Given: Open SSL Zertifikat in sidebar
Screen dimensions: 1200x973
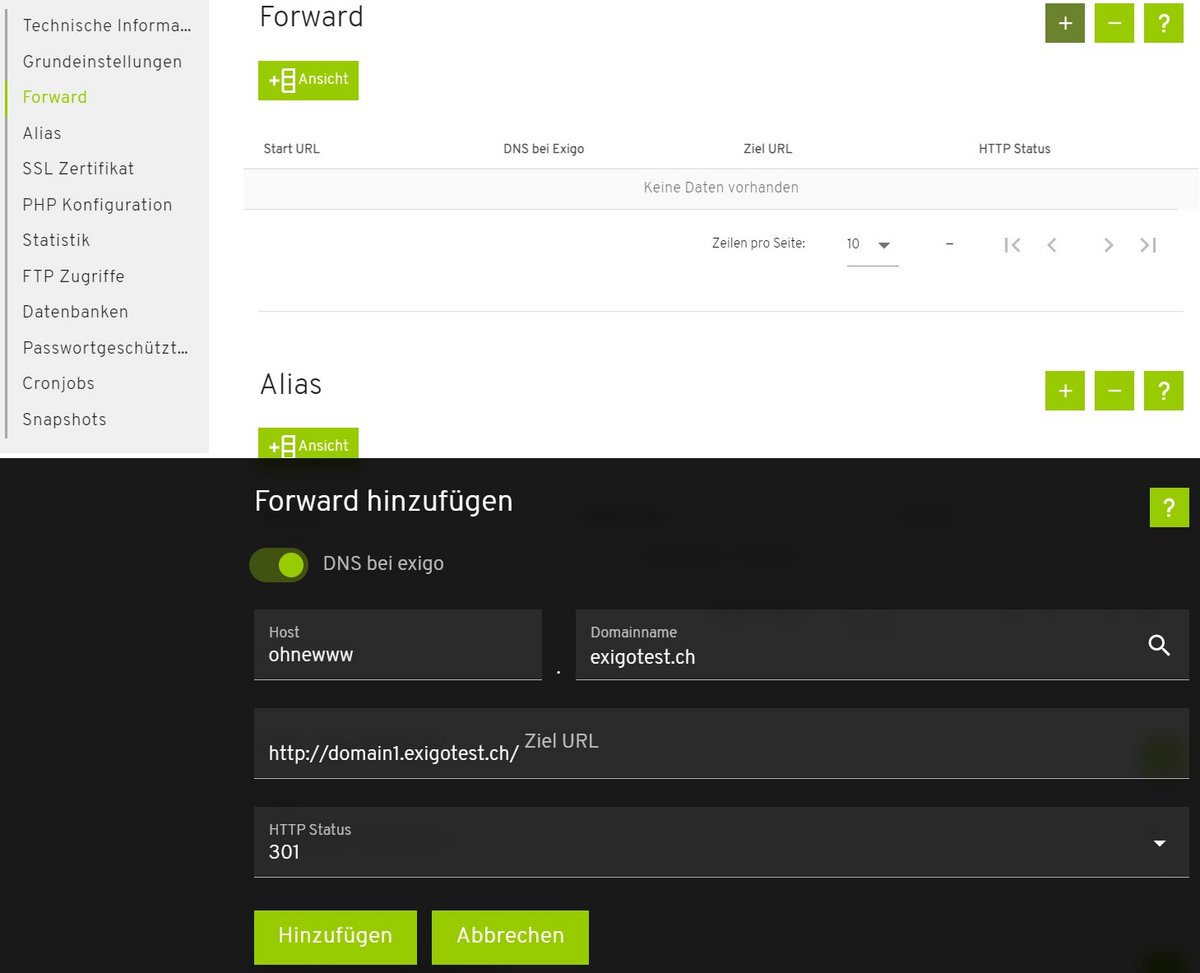Looking at the screenshot, I should tap(78, 169).
